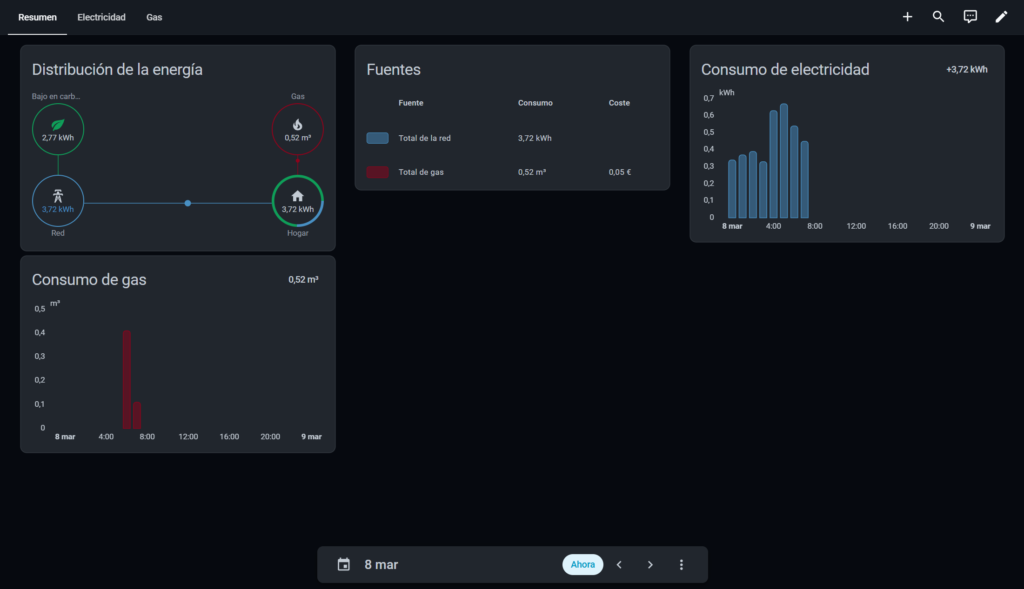1024x589 pixels.
Task: Click the tallest bar in electricity chart
Action: click(x=784, y=162)
